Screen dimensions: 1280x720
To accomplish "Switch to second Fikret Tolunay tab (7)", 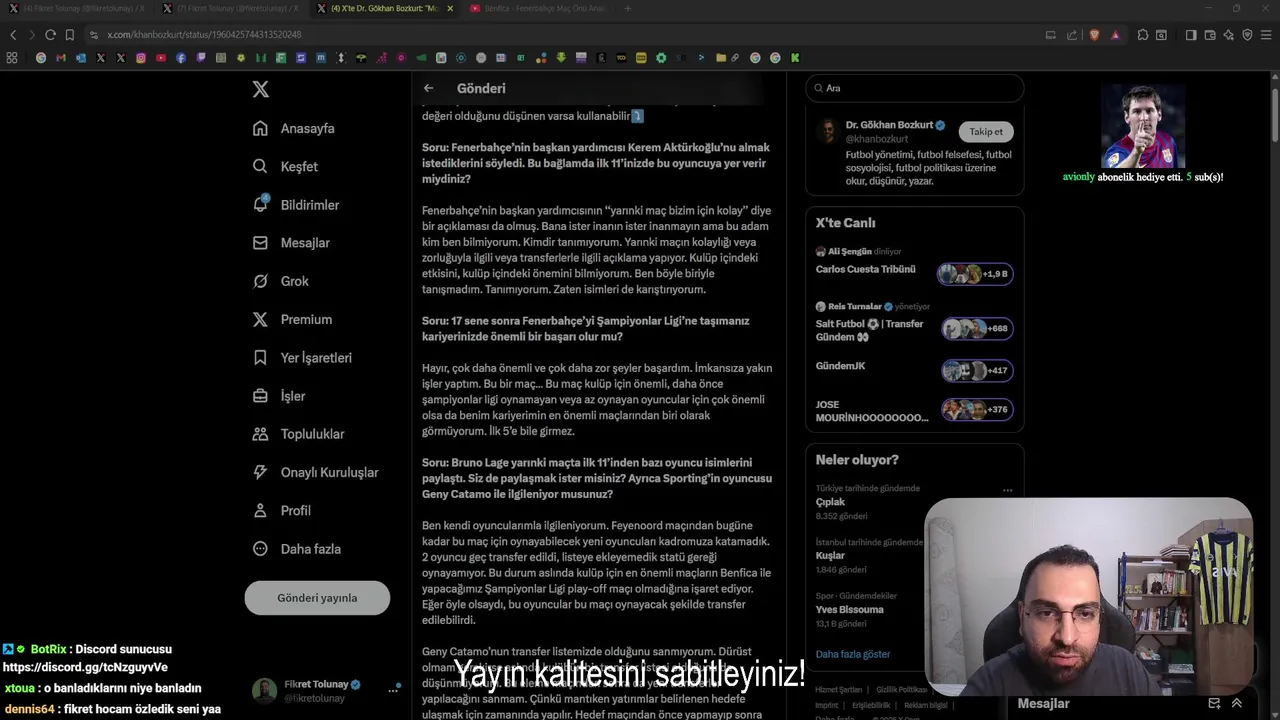I will pos(232,8).
